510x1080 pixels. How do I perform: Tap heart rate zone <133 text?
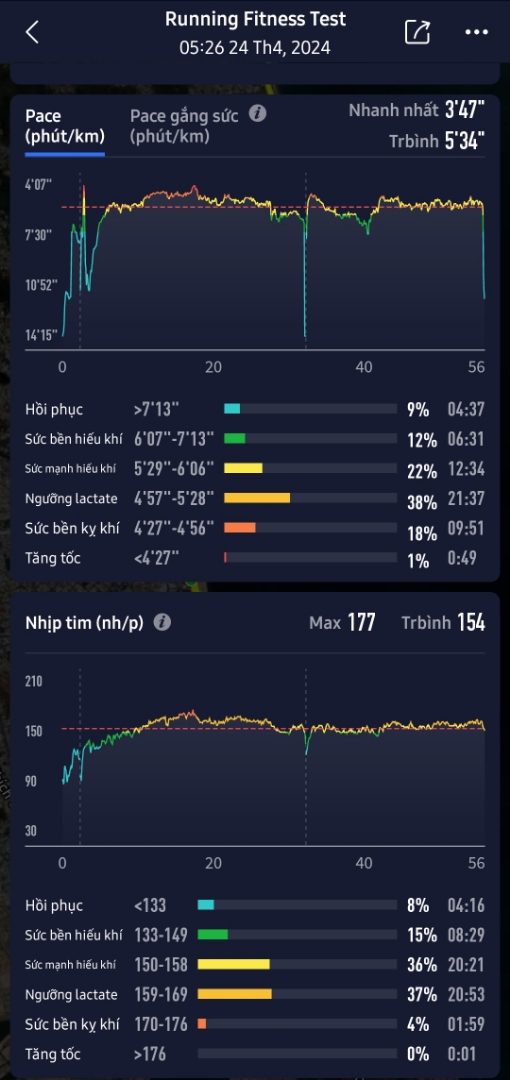(x=150, y=905)
